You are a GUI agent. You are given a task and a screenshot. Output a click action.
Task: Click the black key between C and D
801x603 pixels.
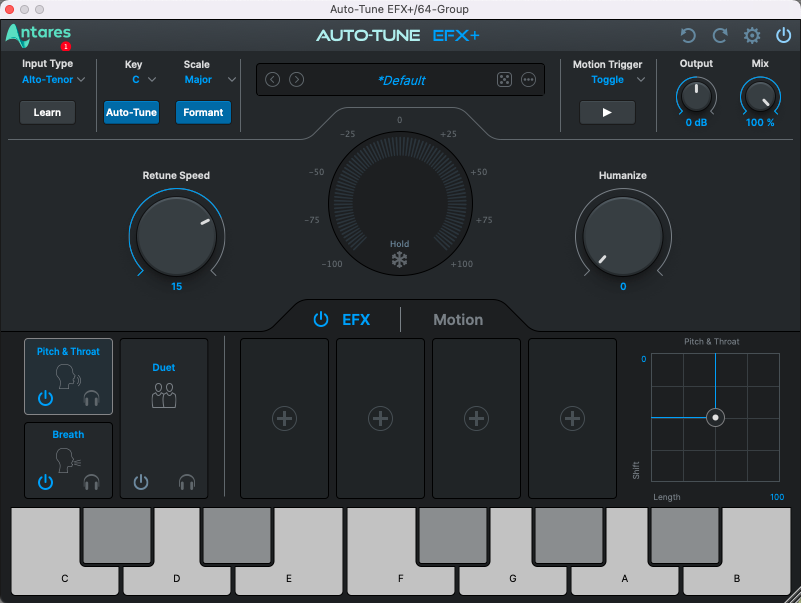click(117, 536)
